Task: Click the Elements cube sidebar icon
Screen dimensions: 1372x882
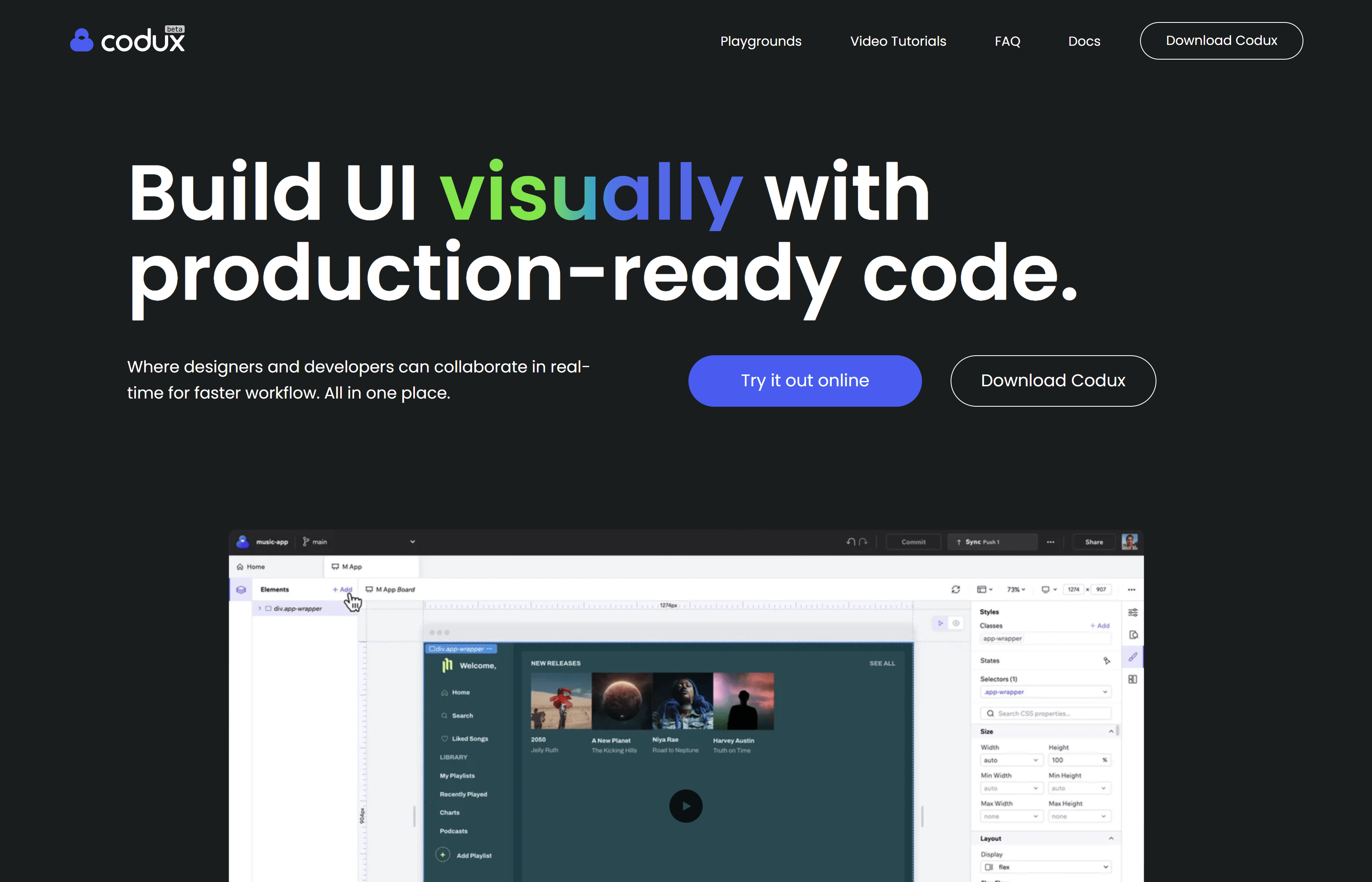Action: tap(241, 589)
